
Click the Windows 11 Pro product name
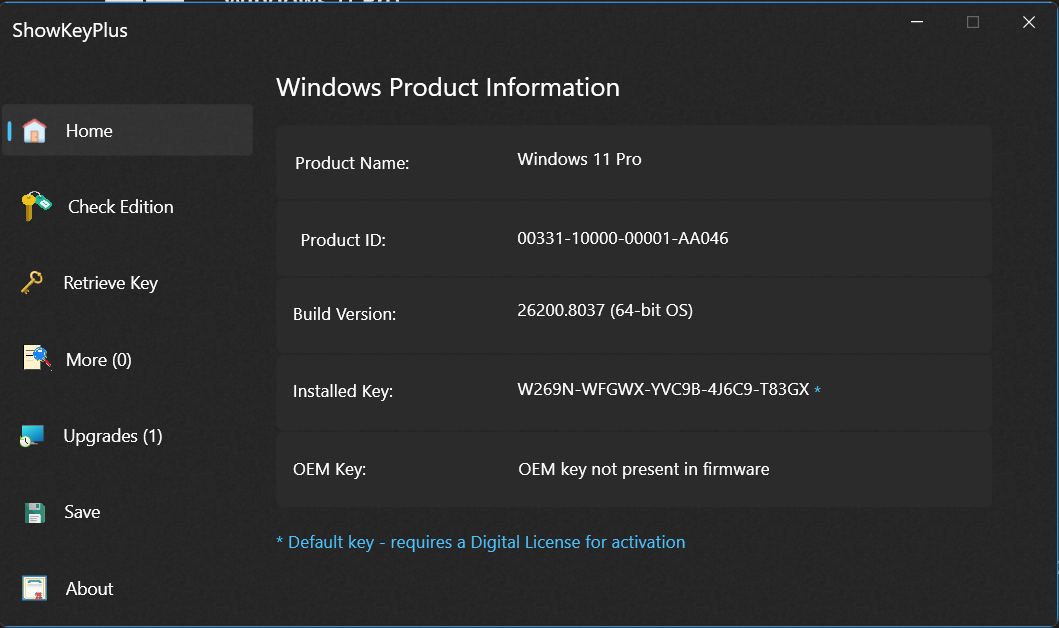(x=579, y=159)
